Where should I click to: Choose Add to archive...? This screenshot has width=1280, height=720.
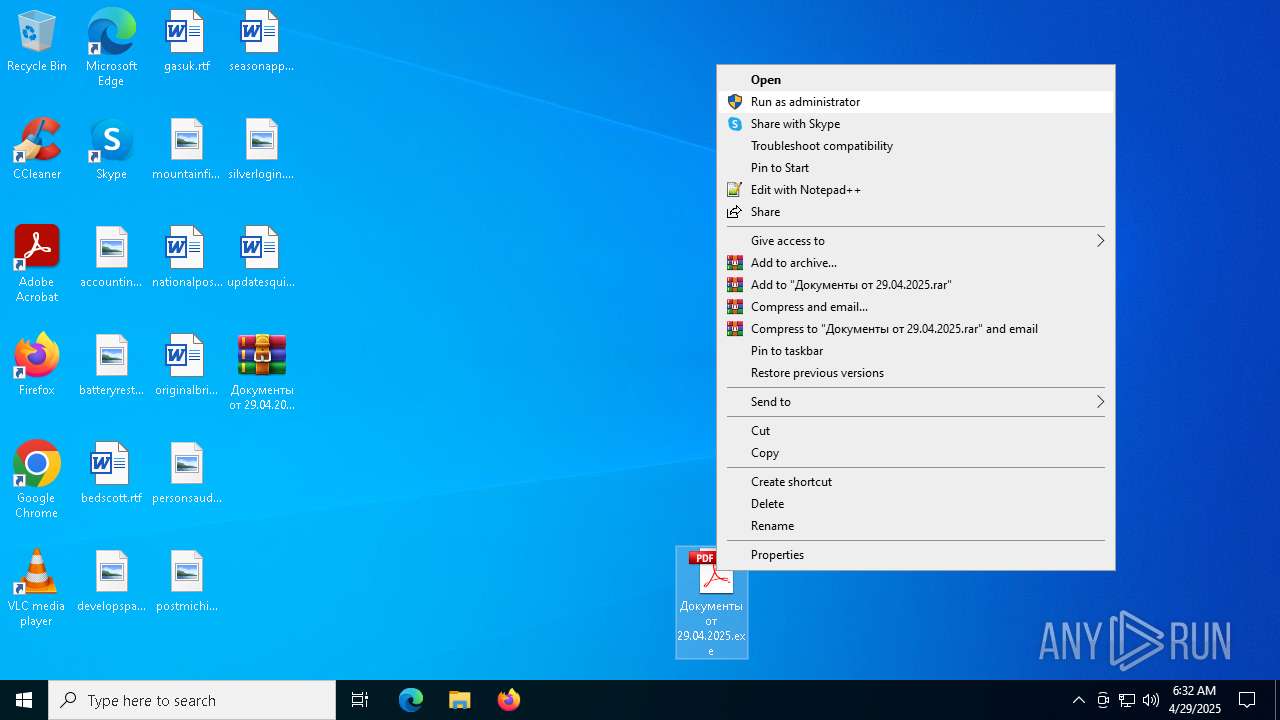point(915,263)
